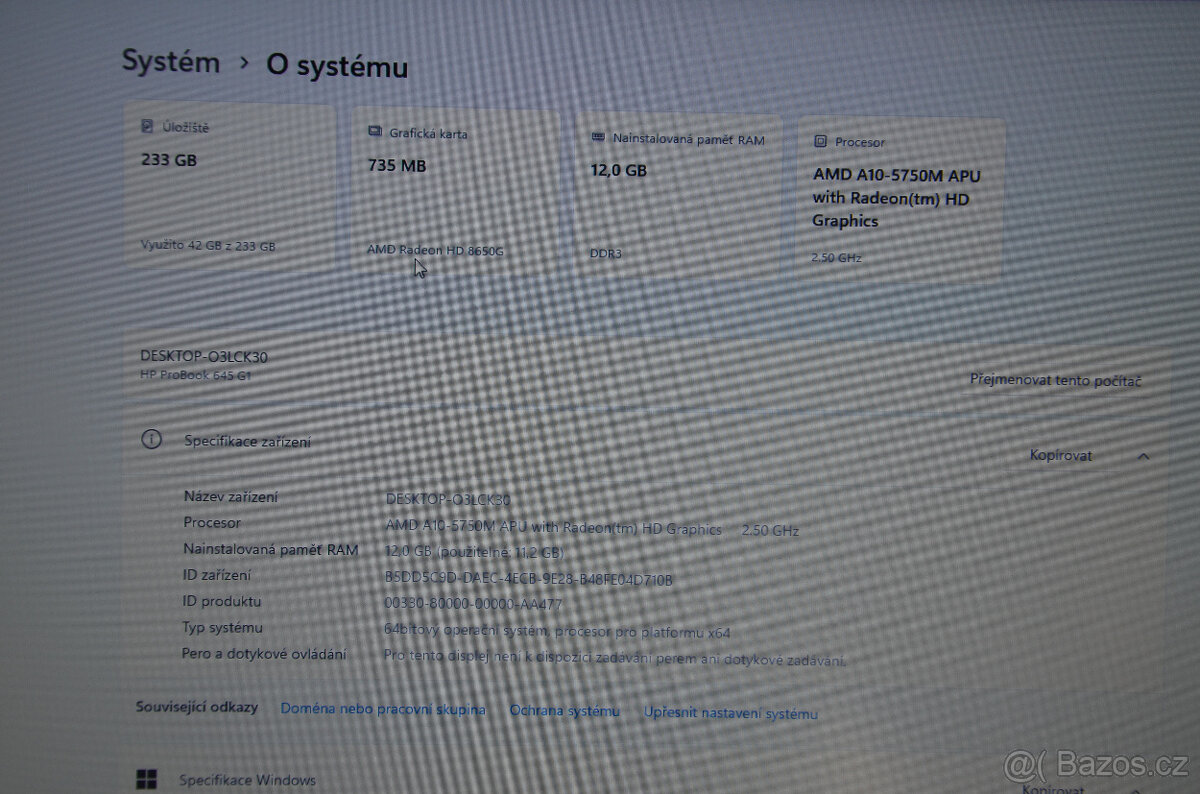Click the storage icon showing 233 GB
Viewport: 1200px width, 794px height.
(x=145, y=124)
